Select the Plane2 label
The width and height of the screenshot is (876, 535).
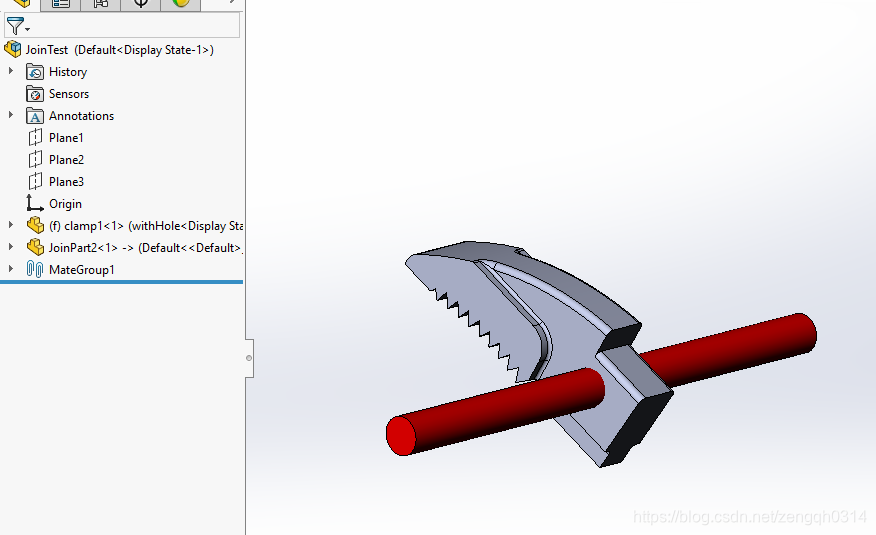[66, 160]
